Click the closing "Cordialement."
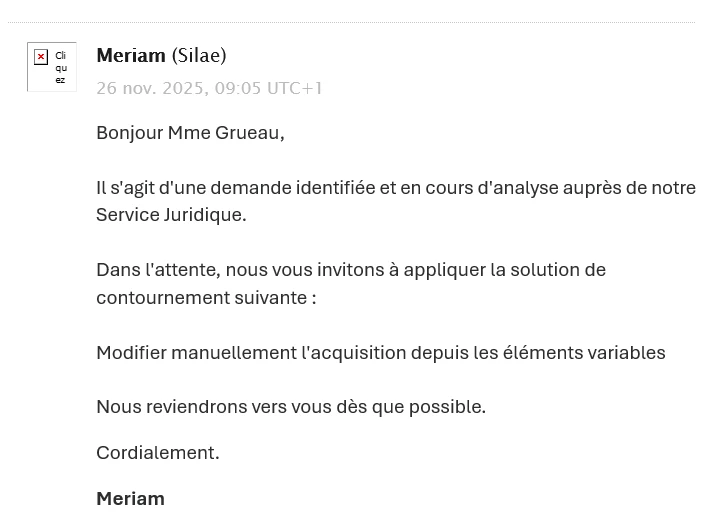Image resolution: width=721 pixels, height=527 pixels. pyautogui.click(x=158, y=453)
